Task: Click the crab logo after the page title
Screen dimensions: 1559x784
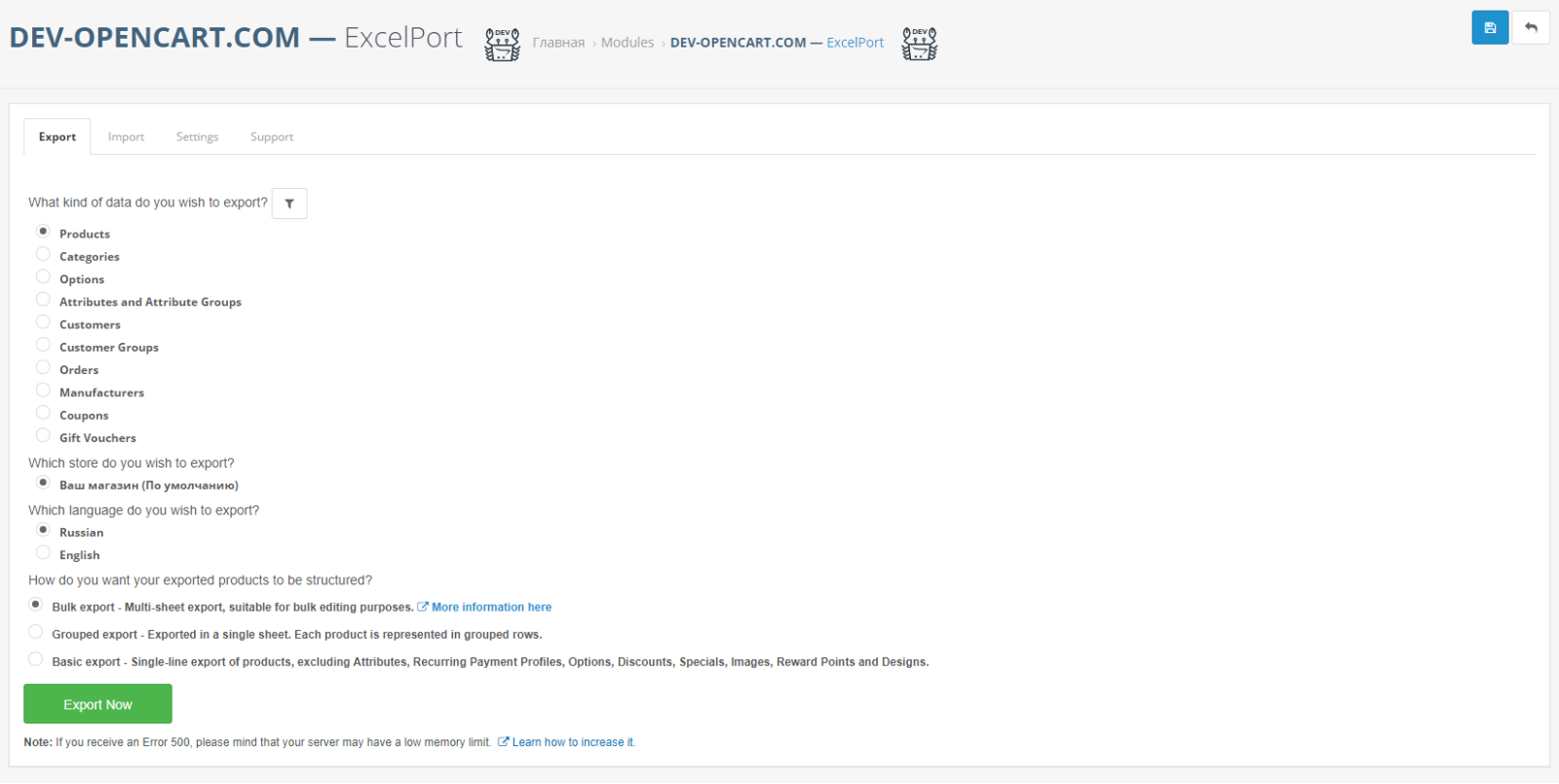Action: pos(503,44)
